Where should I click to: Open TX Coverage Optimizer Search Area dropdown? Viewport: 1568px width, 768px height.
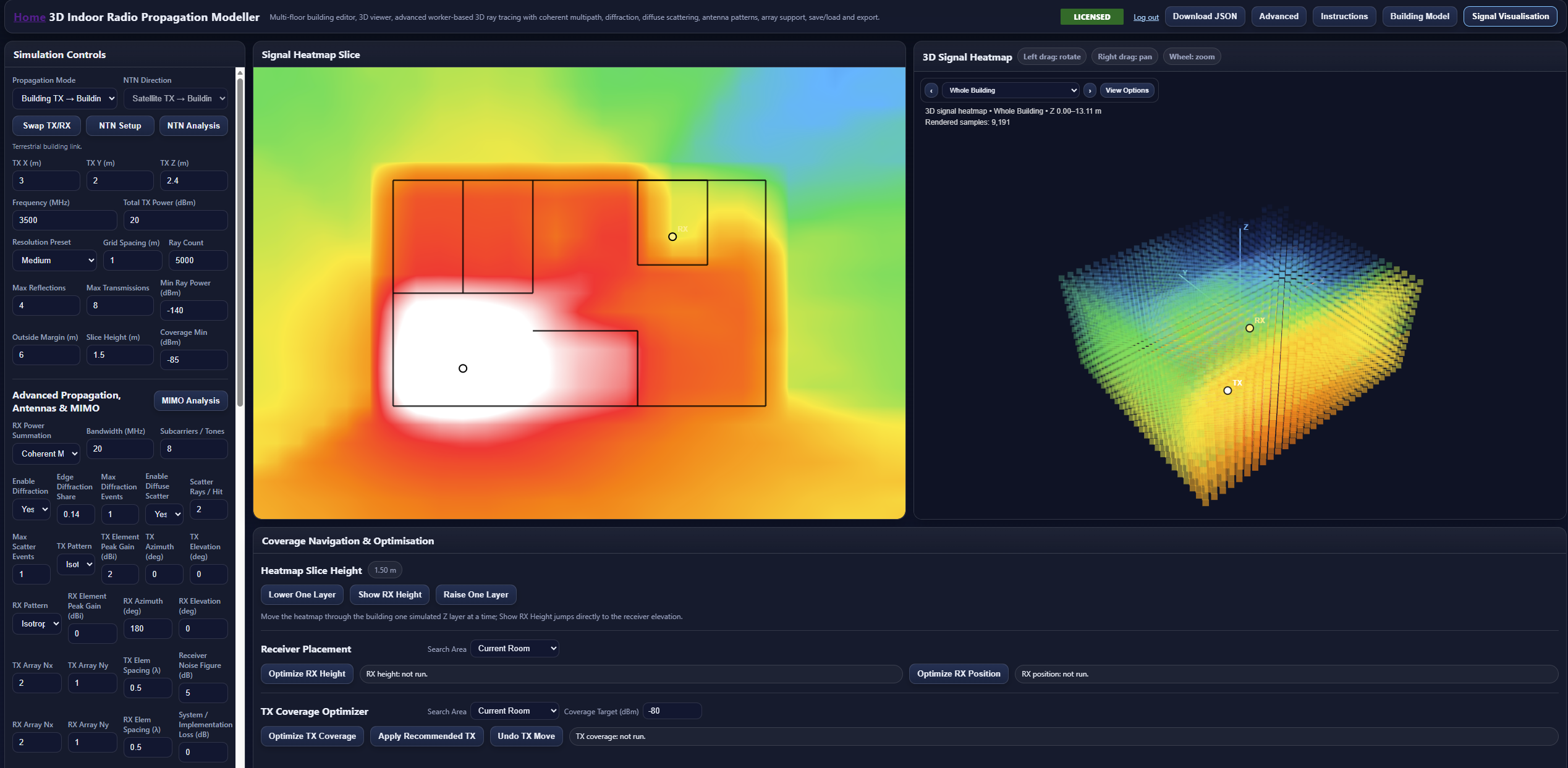(515, 711)
